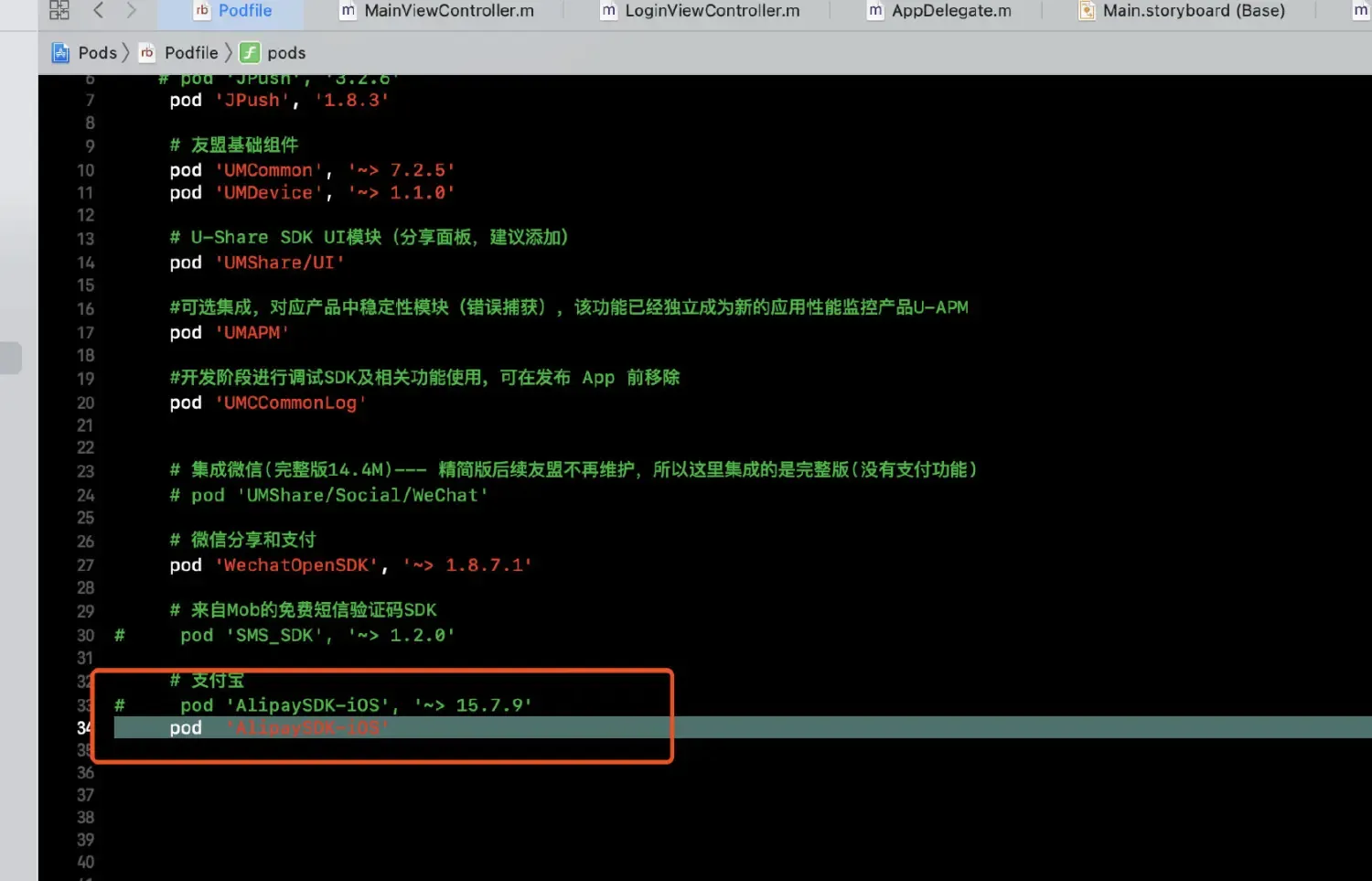Click the blue Pods project icon in breadcrumb
The image size is (1372, 881).
click(x=60, y=53)
